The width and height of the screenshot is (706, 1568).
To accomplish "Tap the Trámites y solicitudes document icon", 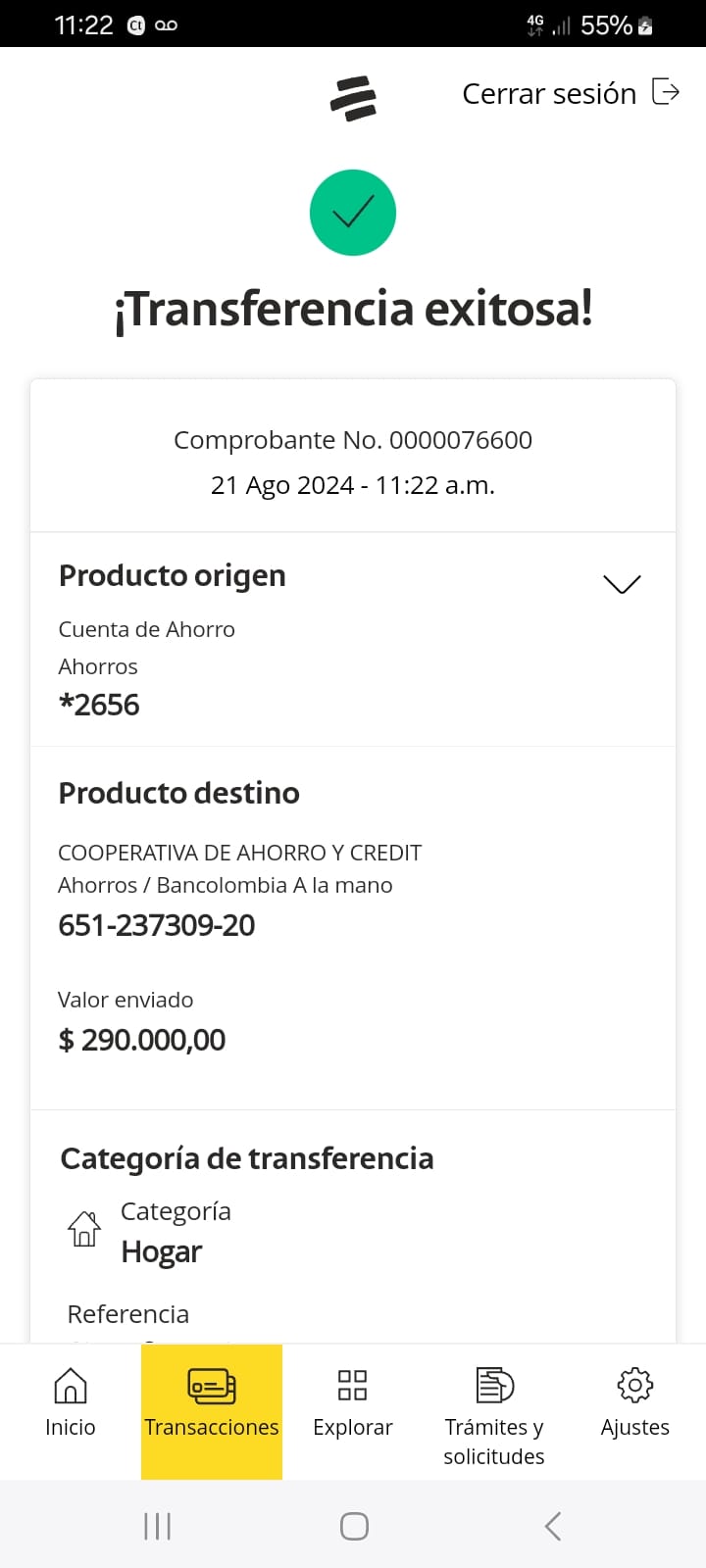I will [x=494, y=1386].
